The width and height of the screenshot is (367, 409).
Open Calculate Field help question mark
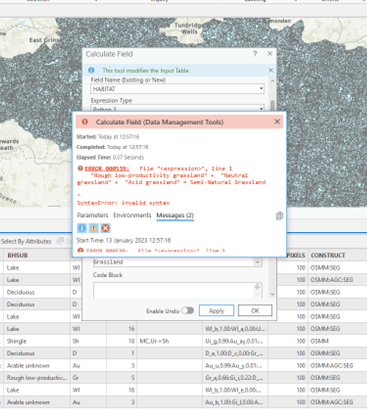click(255, 54)
